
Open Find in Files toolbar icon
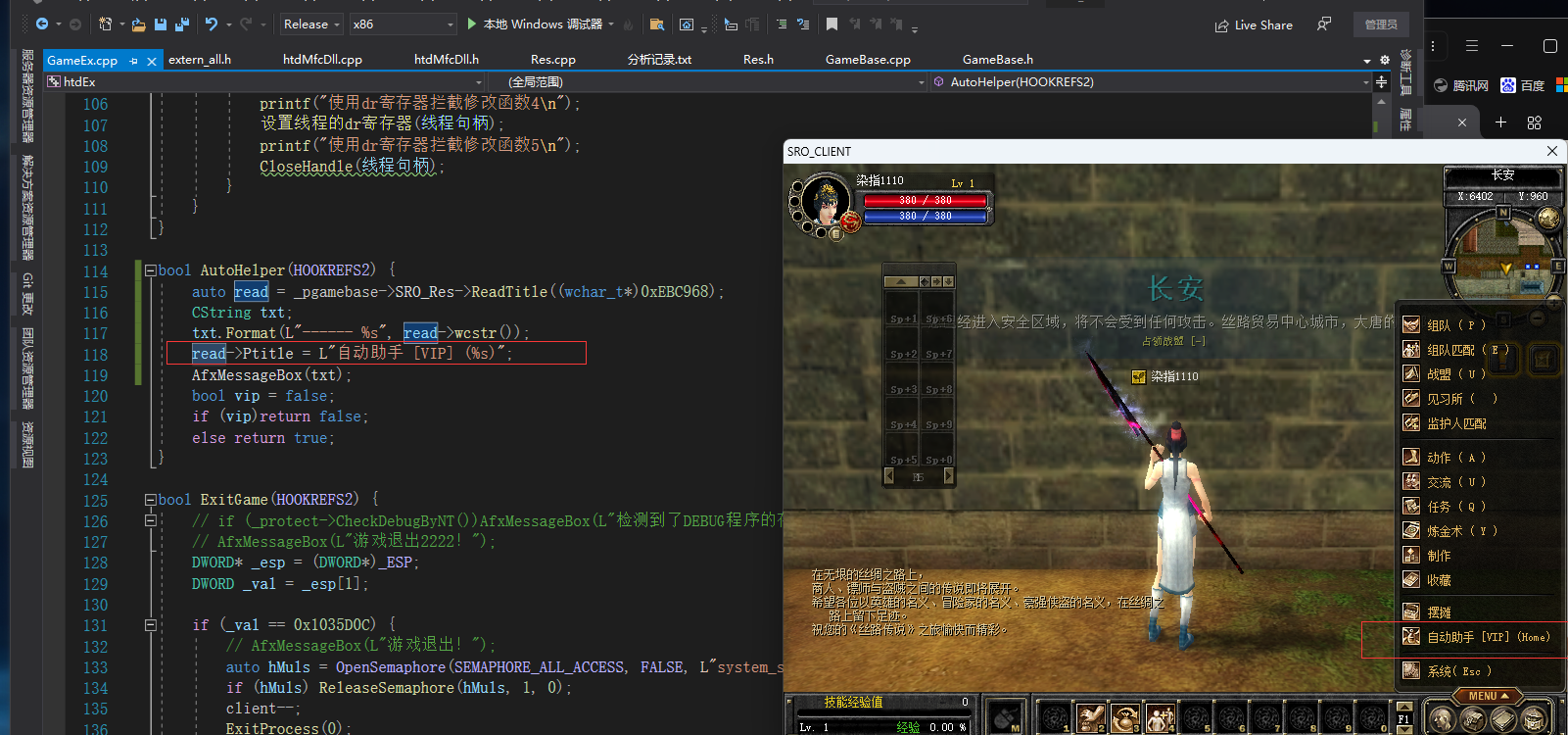(x=657, y=24)
